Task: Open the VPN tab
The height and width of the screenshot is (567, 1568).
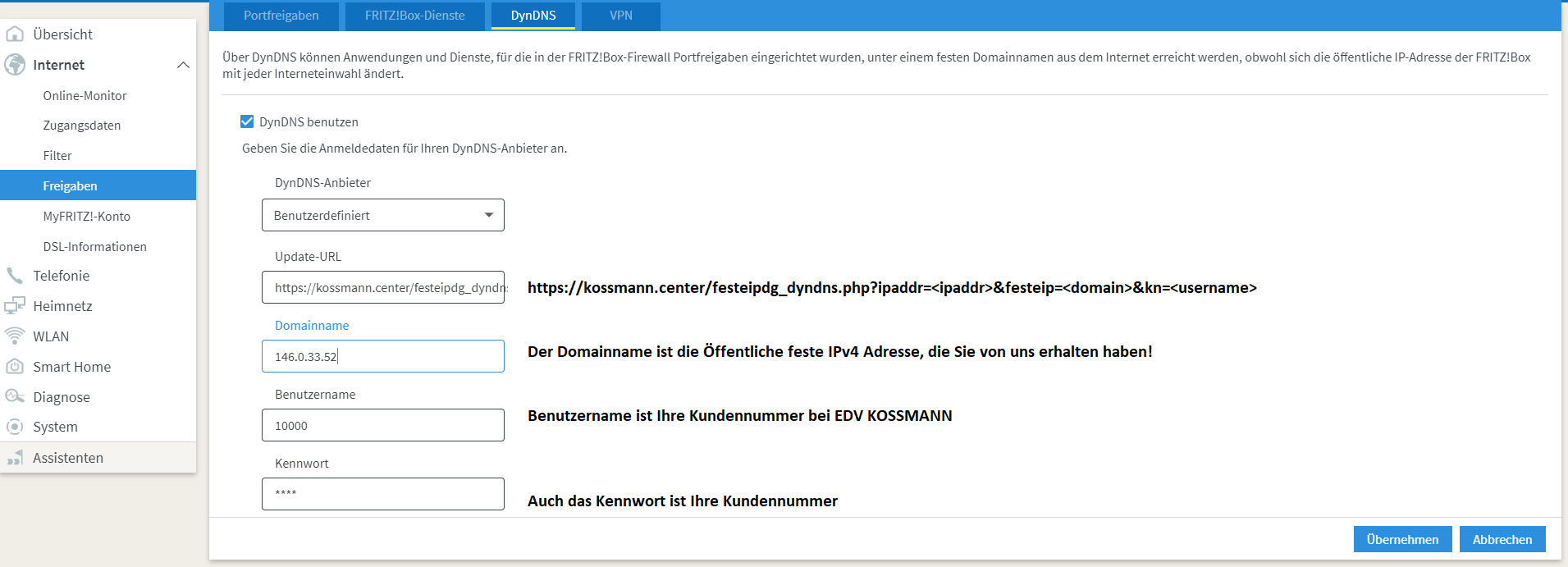Action: pyautogui.click(x=621, y=16)
